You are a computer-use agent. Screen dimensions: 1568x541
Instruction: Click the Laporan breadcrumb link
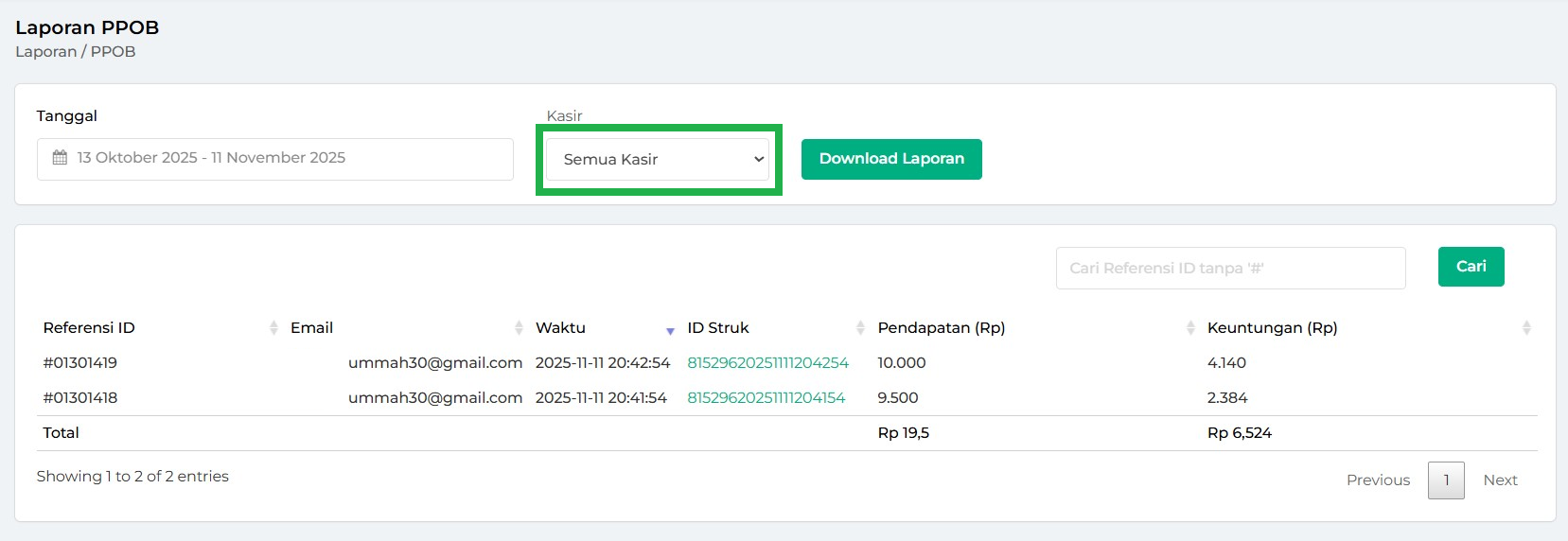(x=45, y=52)
